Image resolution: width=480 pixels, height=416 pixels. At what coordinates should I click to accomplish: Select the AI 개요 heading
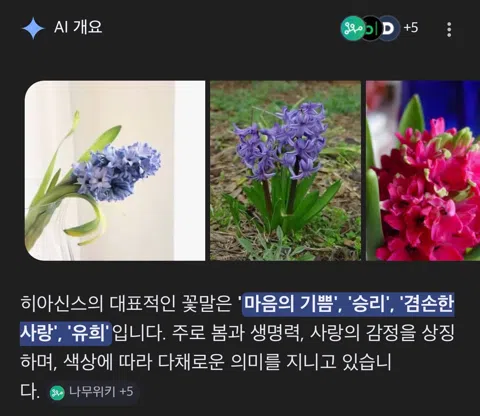click(78, 27)
